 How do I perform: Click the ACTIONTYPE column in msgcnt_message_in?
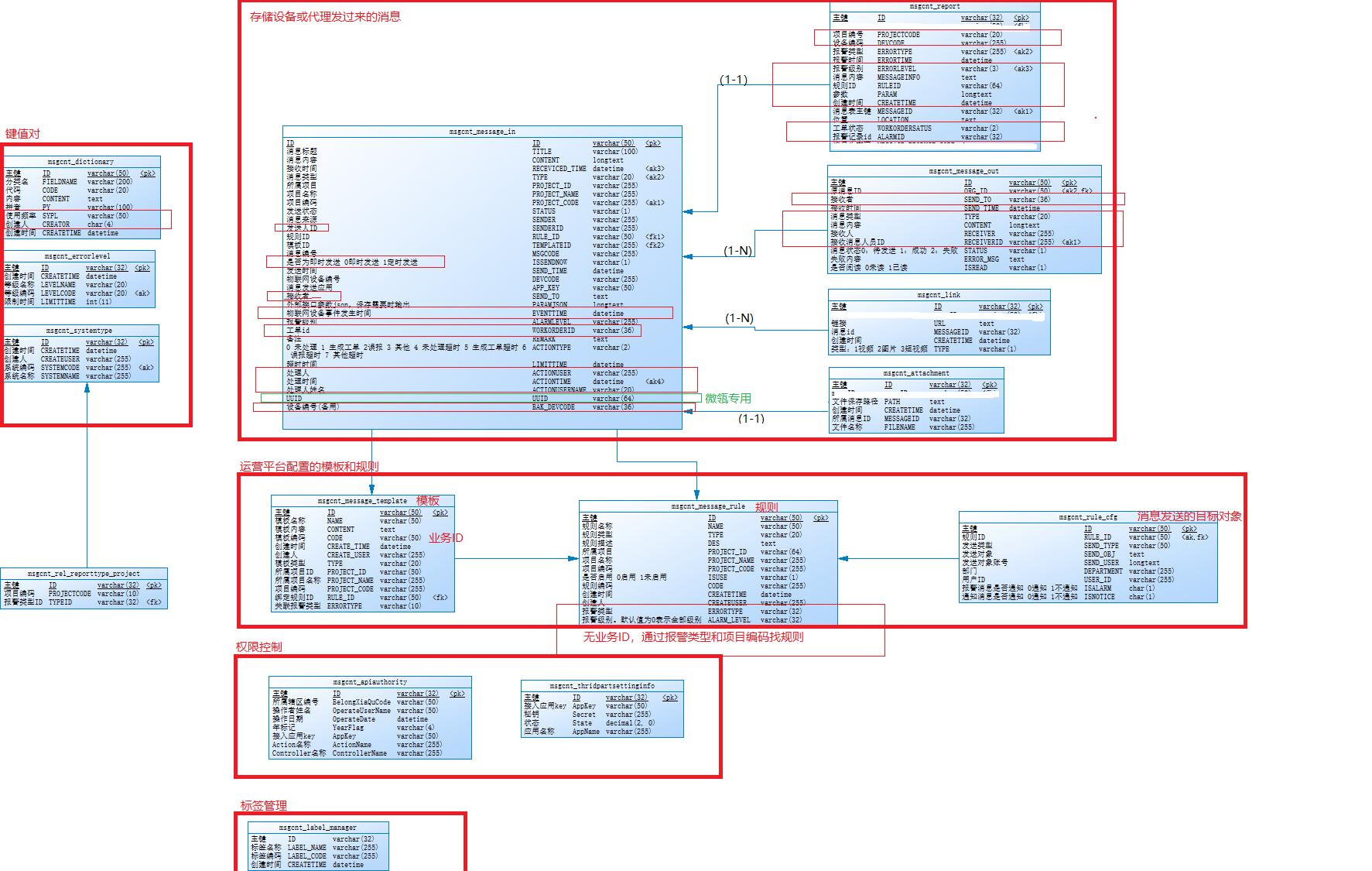coord(552,348)
